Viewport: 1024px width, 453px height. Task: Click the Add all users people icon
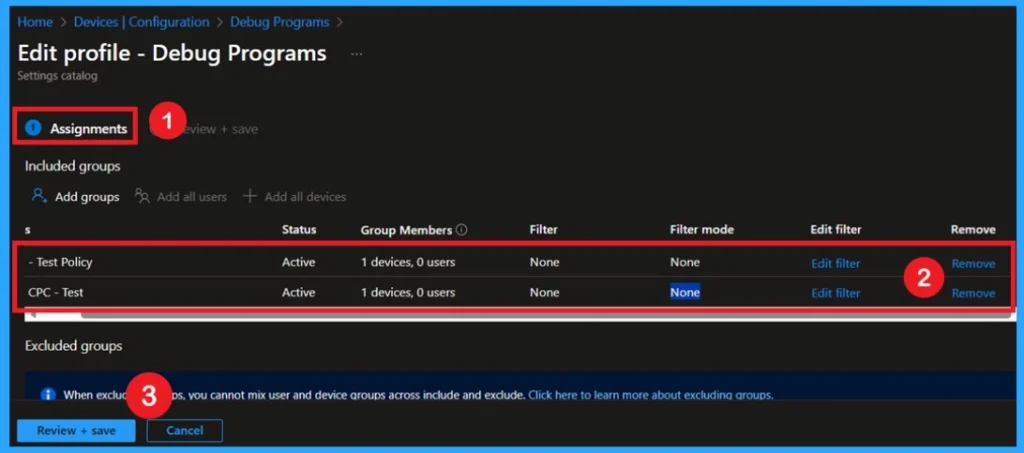pos(142,196)
